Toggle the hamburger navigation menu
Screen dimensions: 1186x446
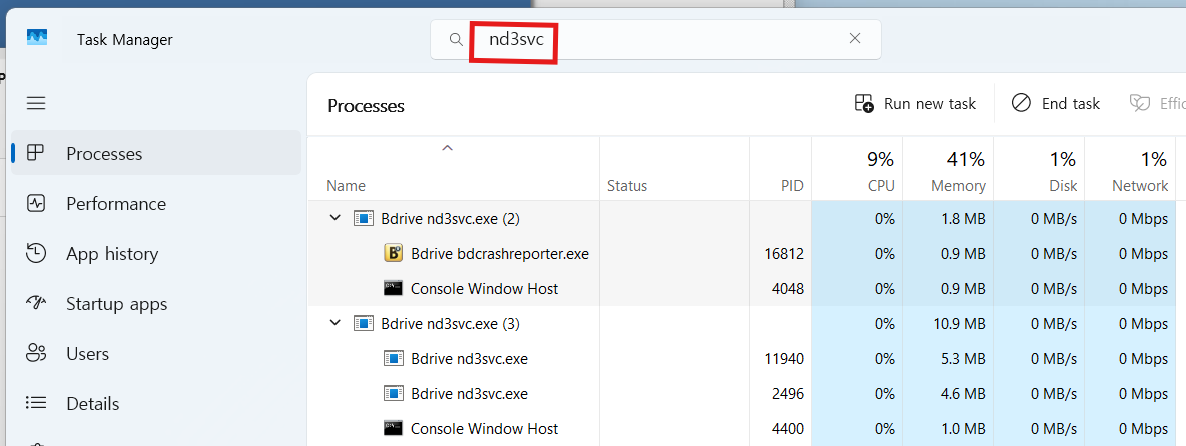[x=36, y=103]
